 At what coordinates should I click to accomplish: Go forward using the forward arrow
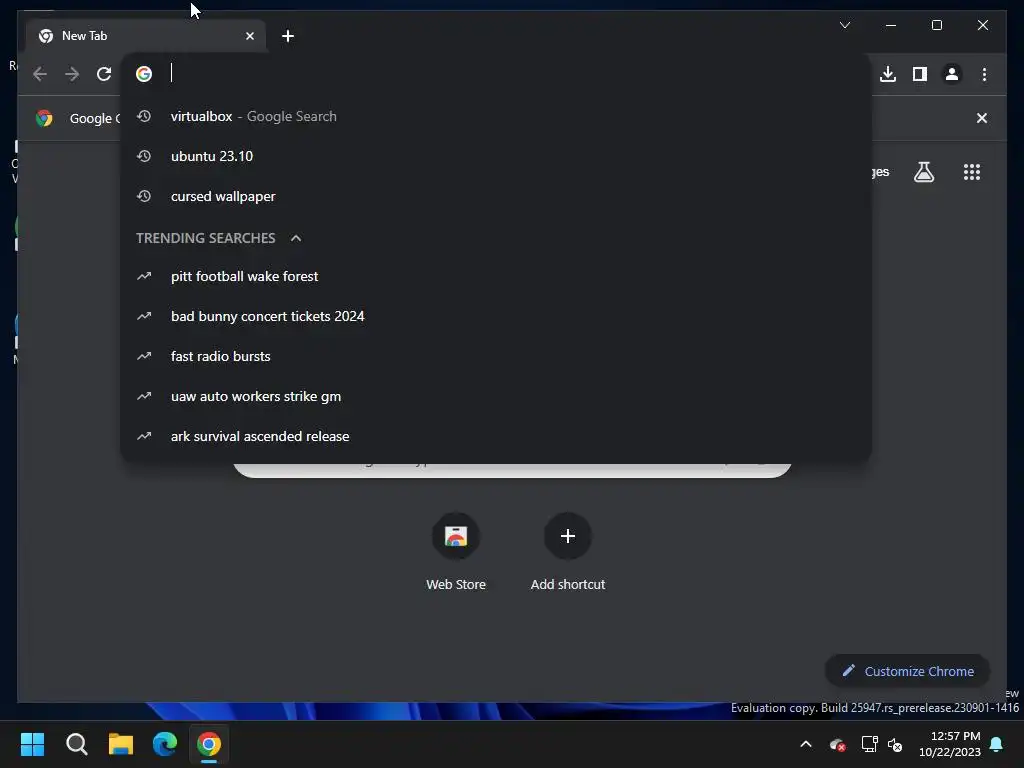(72, 74)
